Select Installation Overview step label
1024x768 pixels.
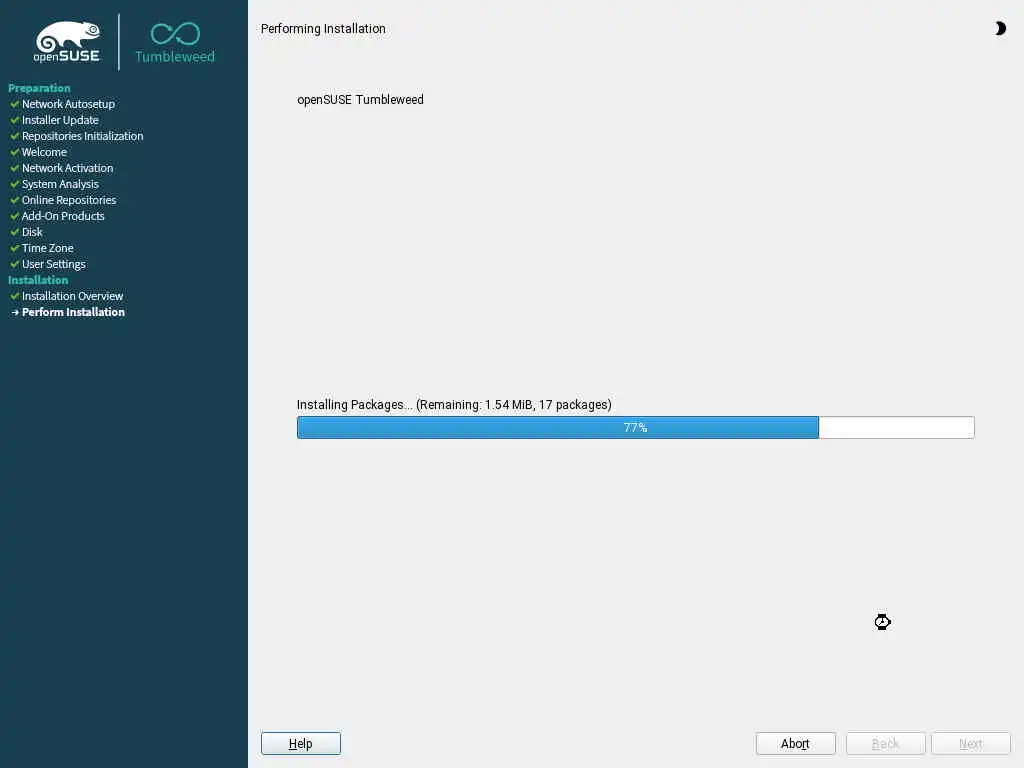pos(72,296)
